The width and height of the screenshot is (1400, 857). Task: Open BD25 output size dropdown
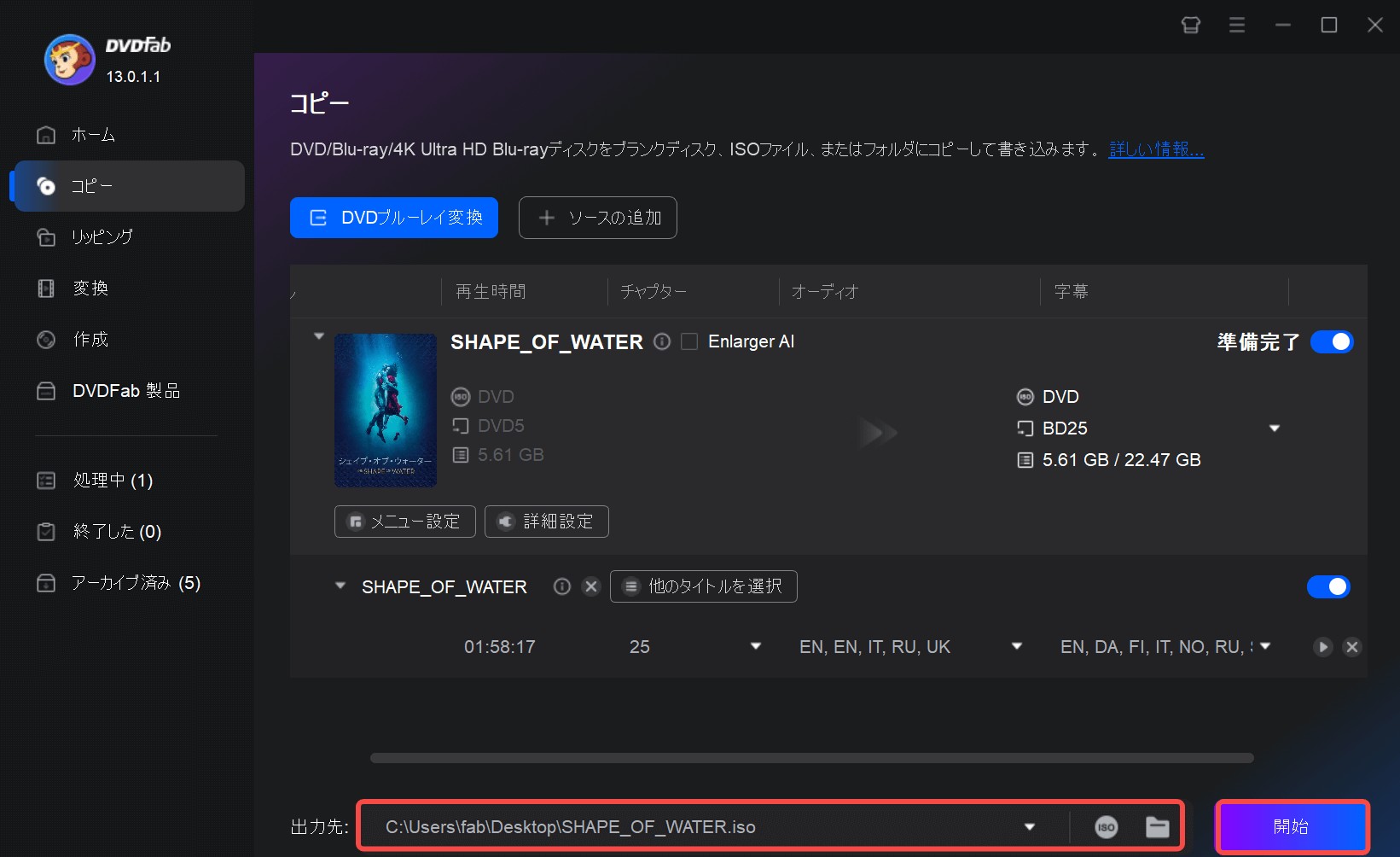tap(1275, 428)
